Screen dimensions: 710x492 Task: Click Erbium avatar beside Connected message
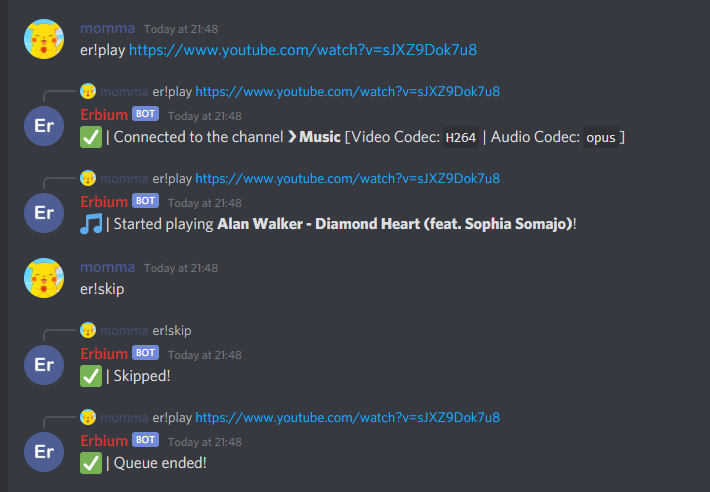(44, 126)
